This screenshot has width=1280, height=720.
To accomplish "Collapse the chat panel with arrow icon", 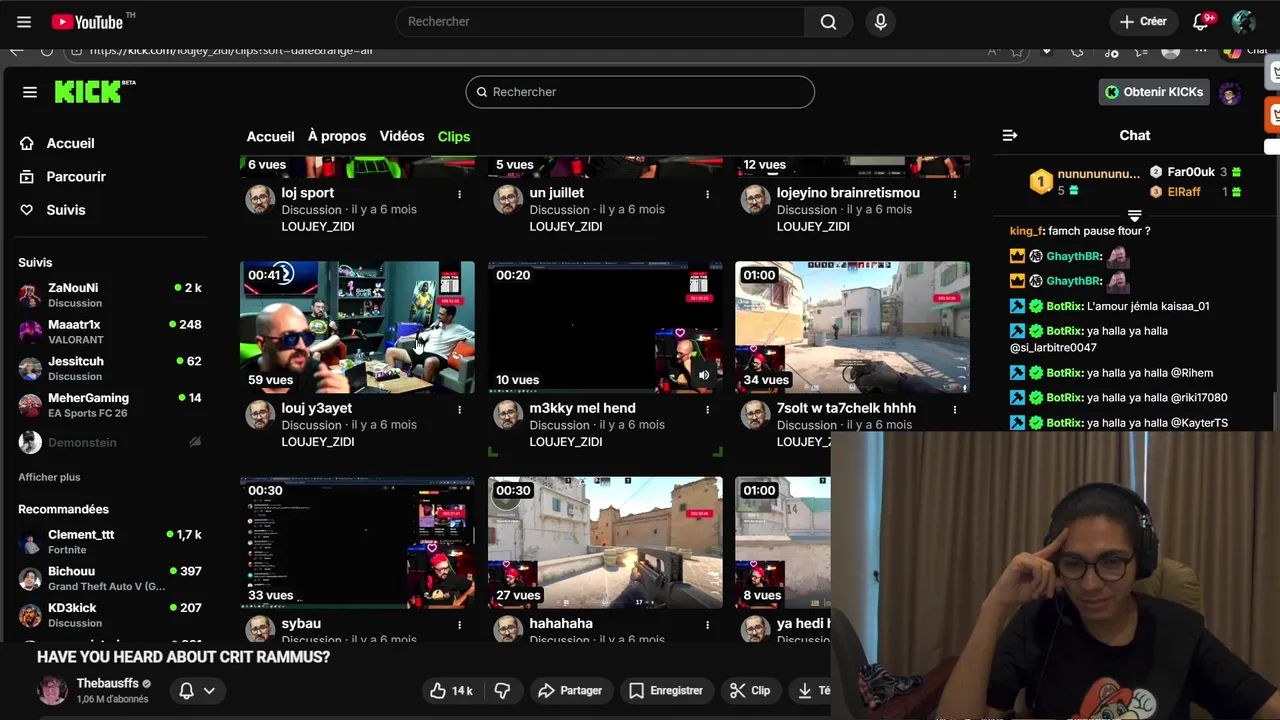I will 1010,135.
